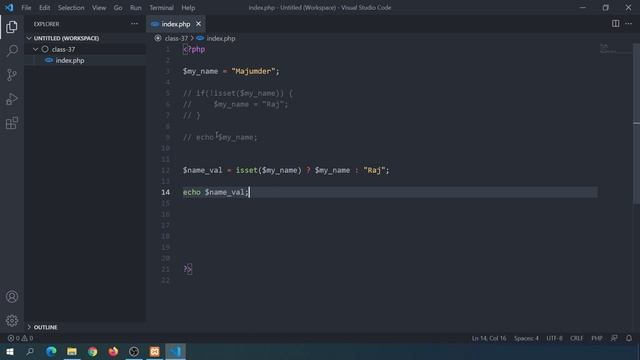Open the Search view in activity bar
Image resolution: width=640 pixels, height=360 pixels.
[12, 51]
